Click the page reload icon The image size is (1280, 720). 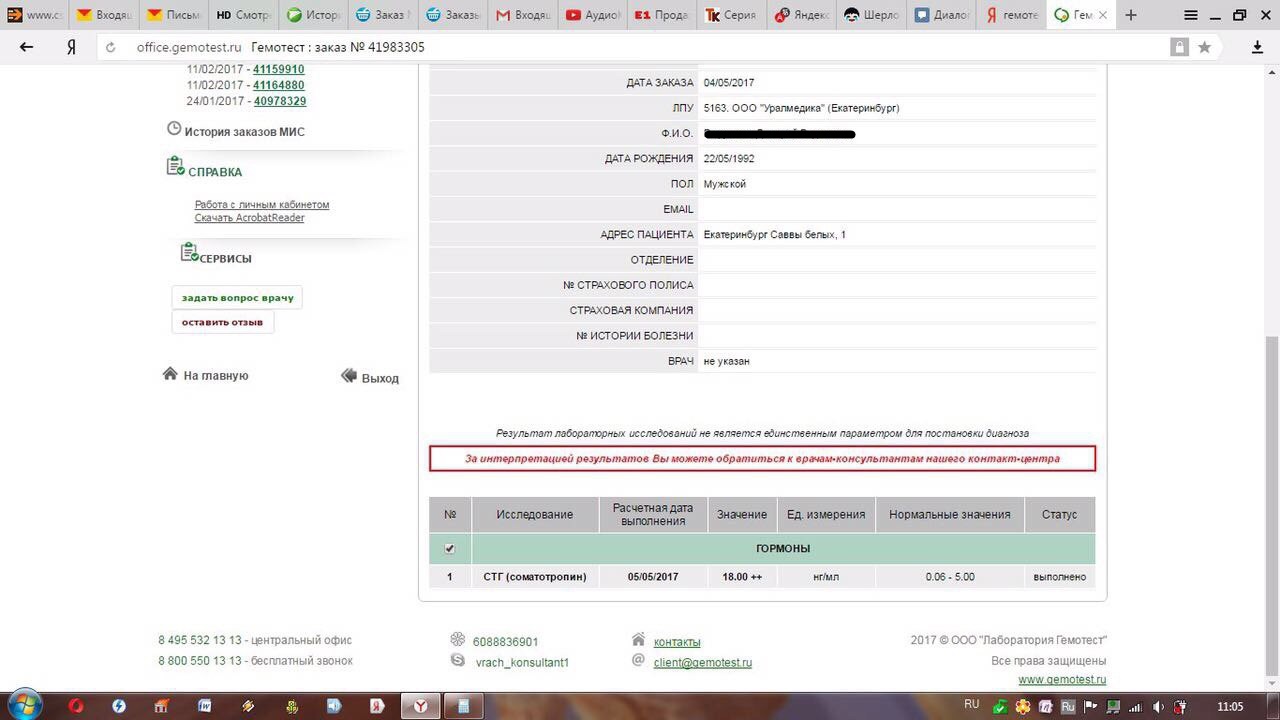coord(111,47)
